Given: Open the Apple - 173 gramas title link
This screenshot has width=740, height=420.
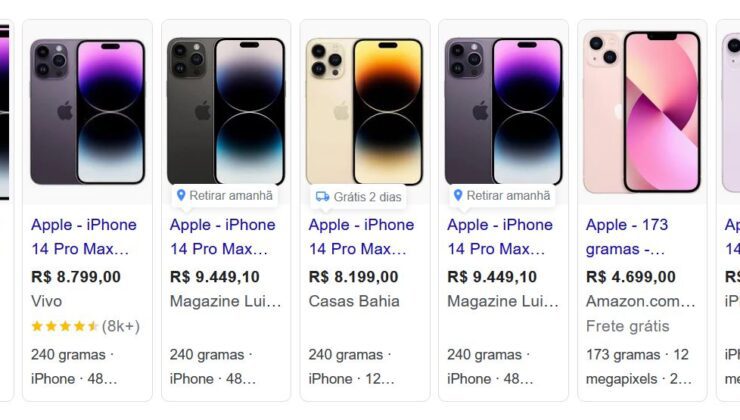Looking at the screenshot, I should point(627,237).
